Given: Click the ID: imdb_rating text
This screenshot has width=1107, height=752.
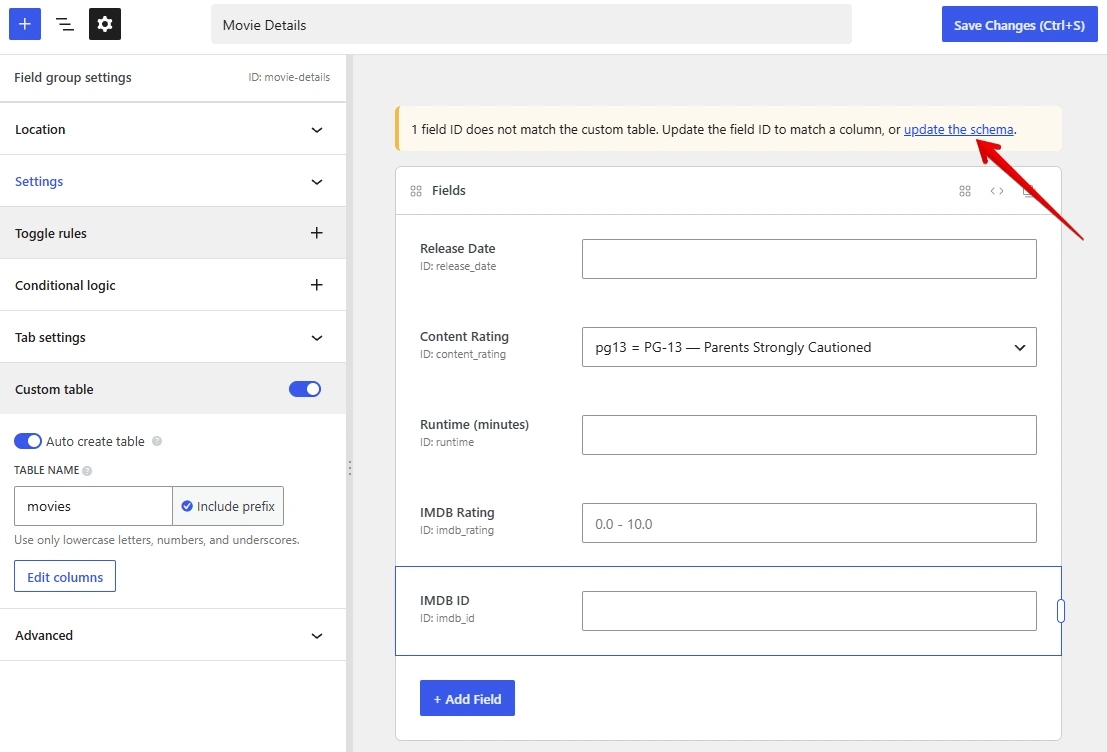Looking at the screenshot, I should coord(457,530).
